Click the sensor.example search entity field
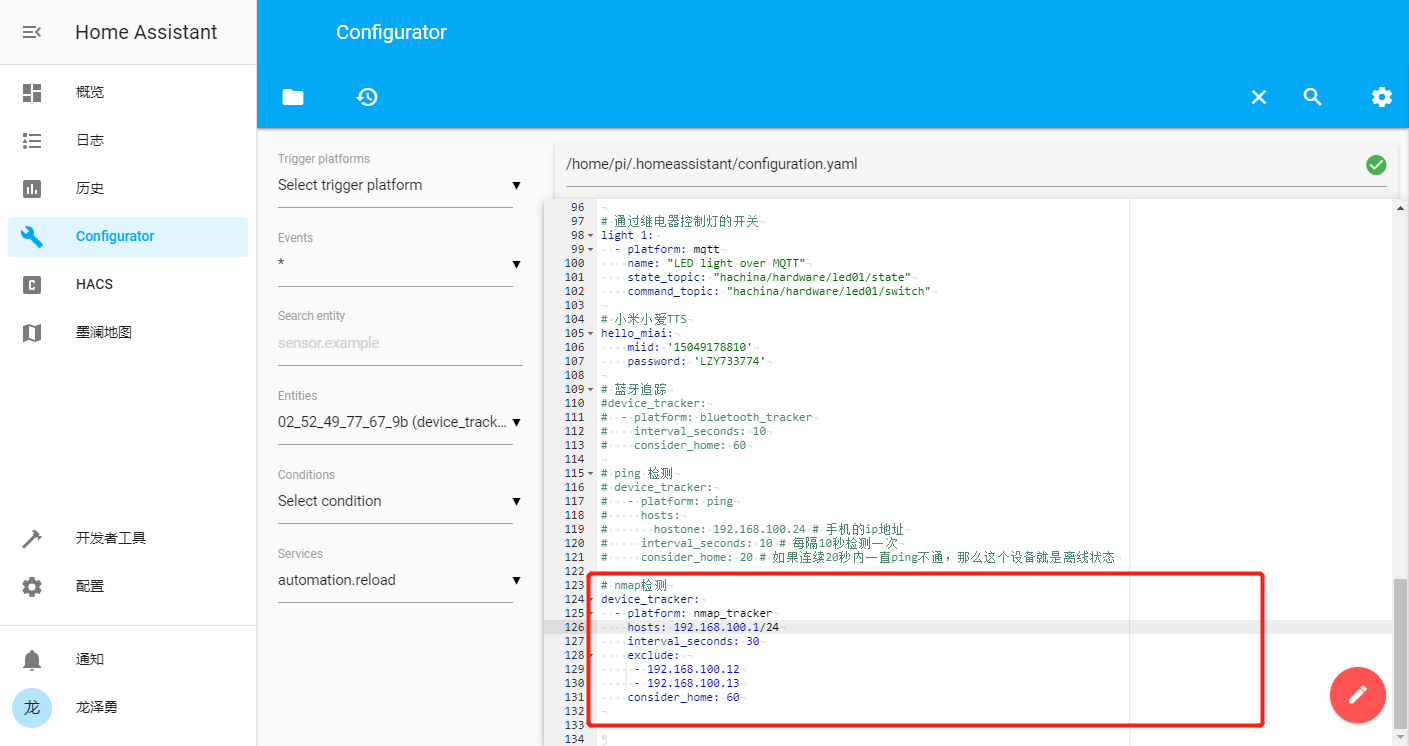1409x746 pixels. tap(395, 342)
